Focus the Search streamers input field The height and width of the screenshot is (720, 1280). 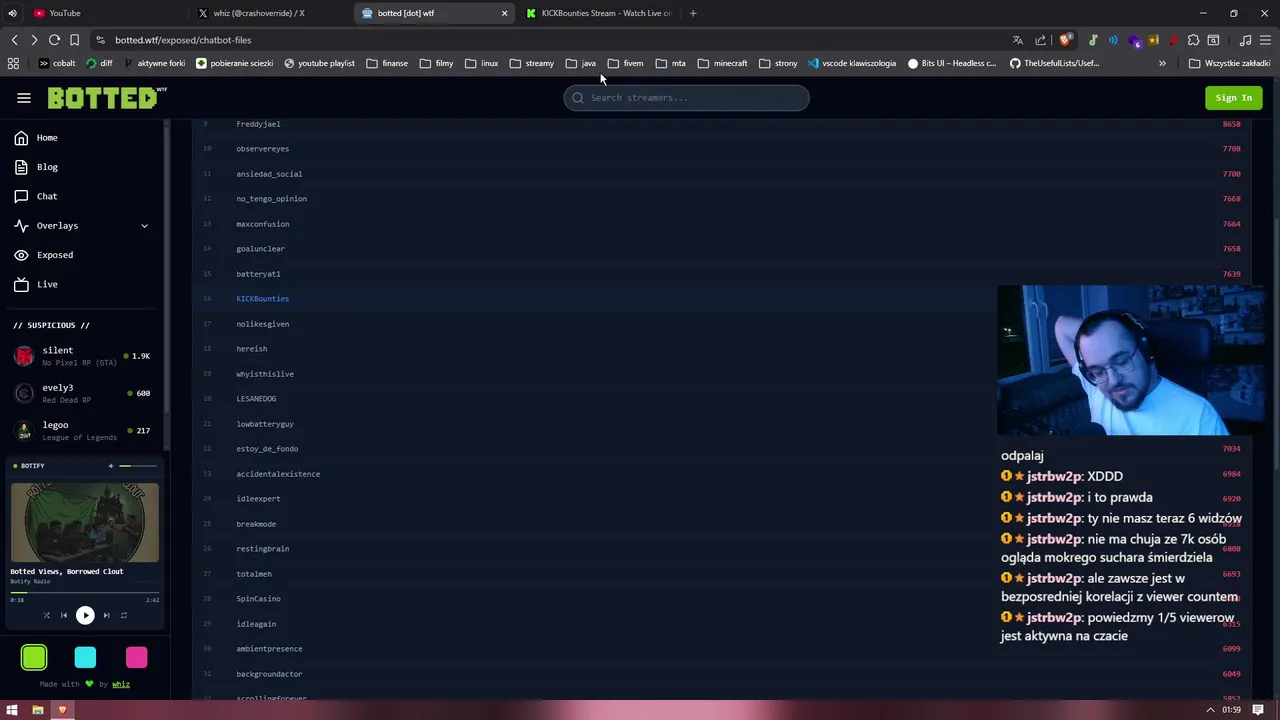(x=686, y=98)
